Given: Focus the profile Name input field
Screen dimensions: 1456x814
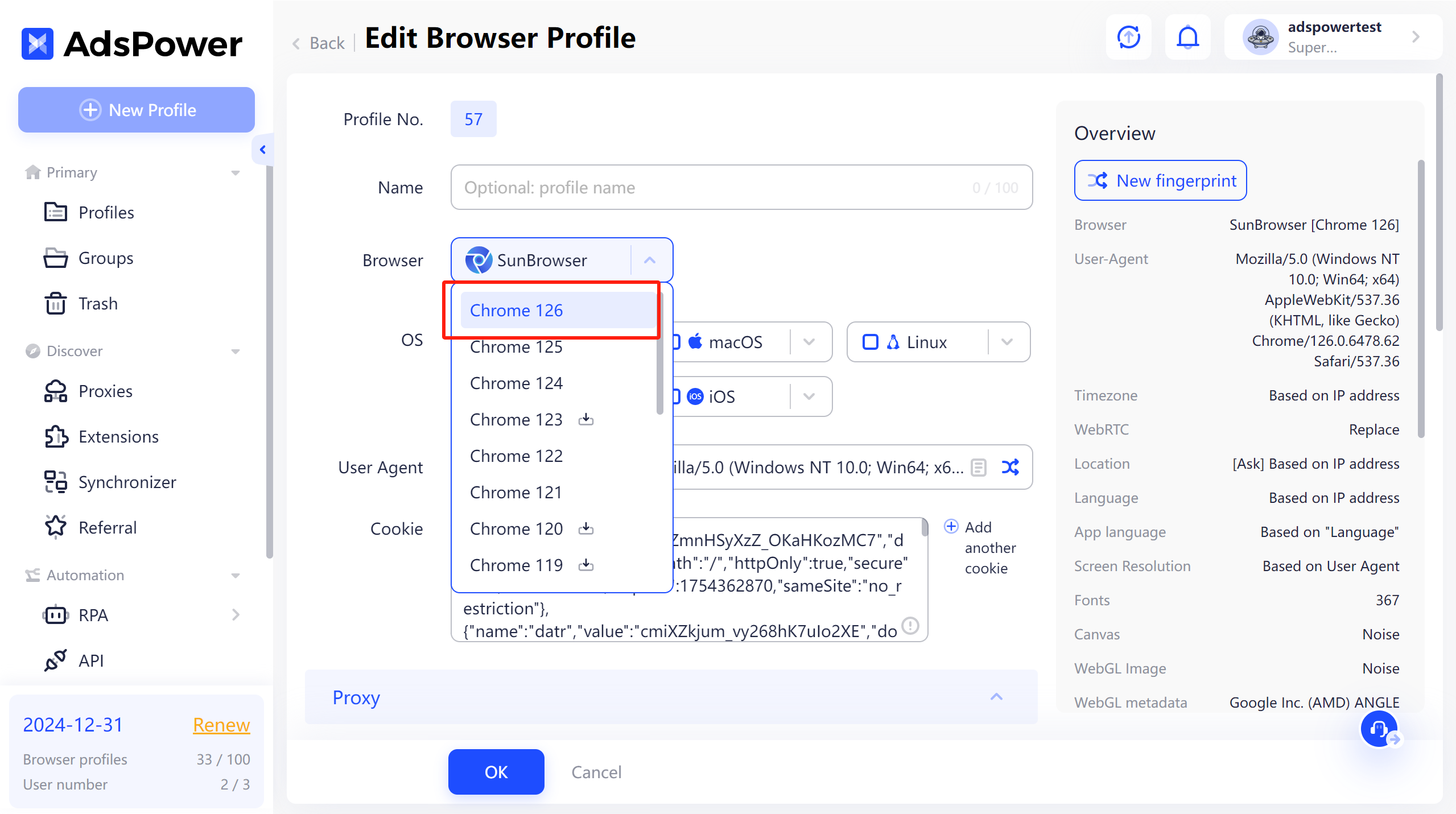Looking at the screenshot, I should 742,187.
